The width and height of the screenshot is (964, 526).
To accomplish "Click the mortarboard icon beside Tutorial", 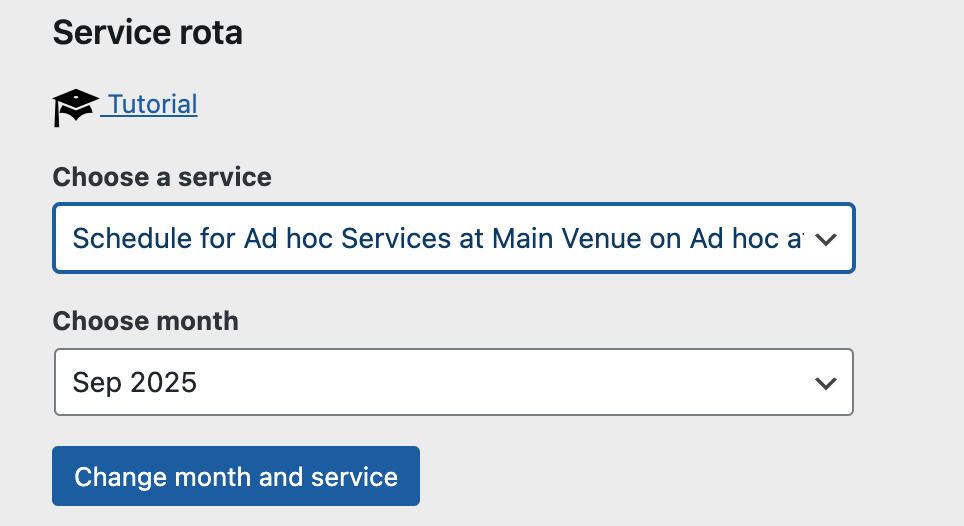I will [75, 106].
